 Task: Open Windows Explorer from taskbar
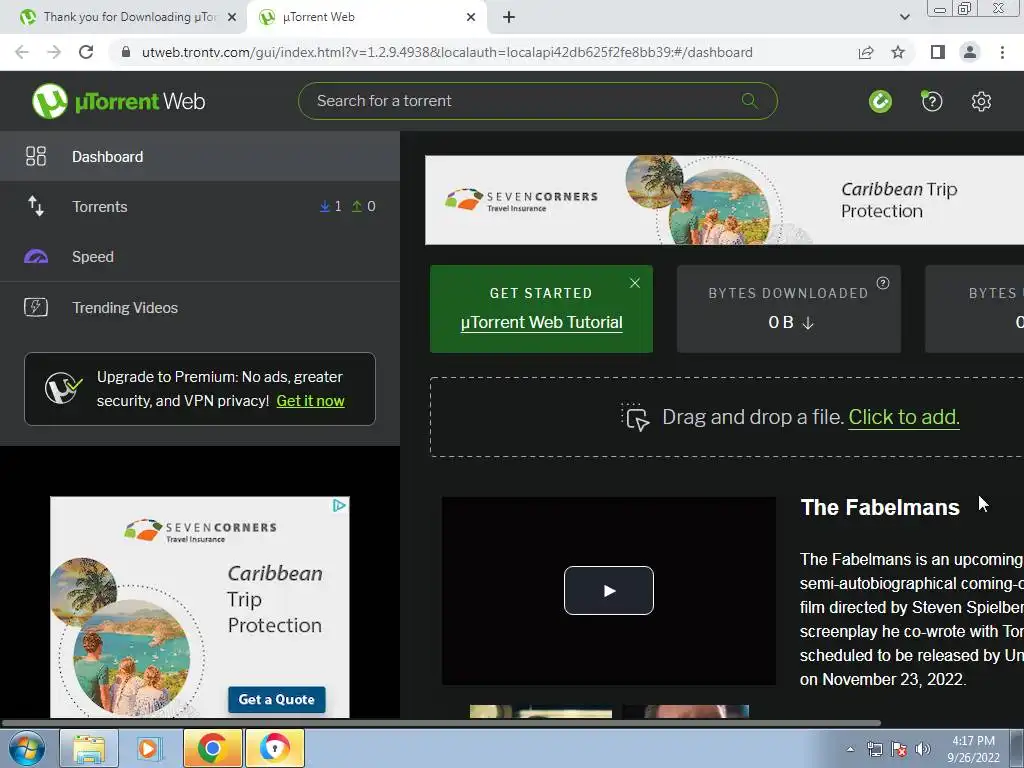pos(89,748)
